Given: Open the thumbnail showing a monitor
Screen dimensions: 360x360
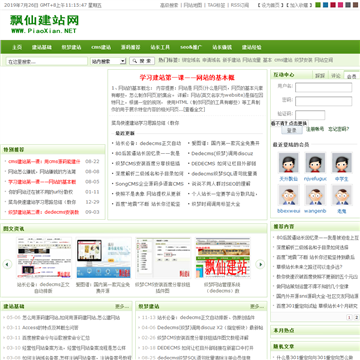Looking at the screenshot, I should (103, 258).
